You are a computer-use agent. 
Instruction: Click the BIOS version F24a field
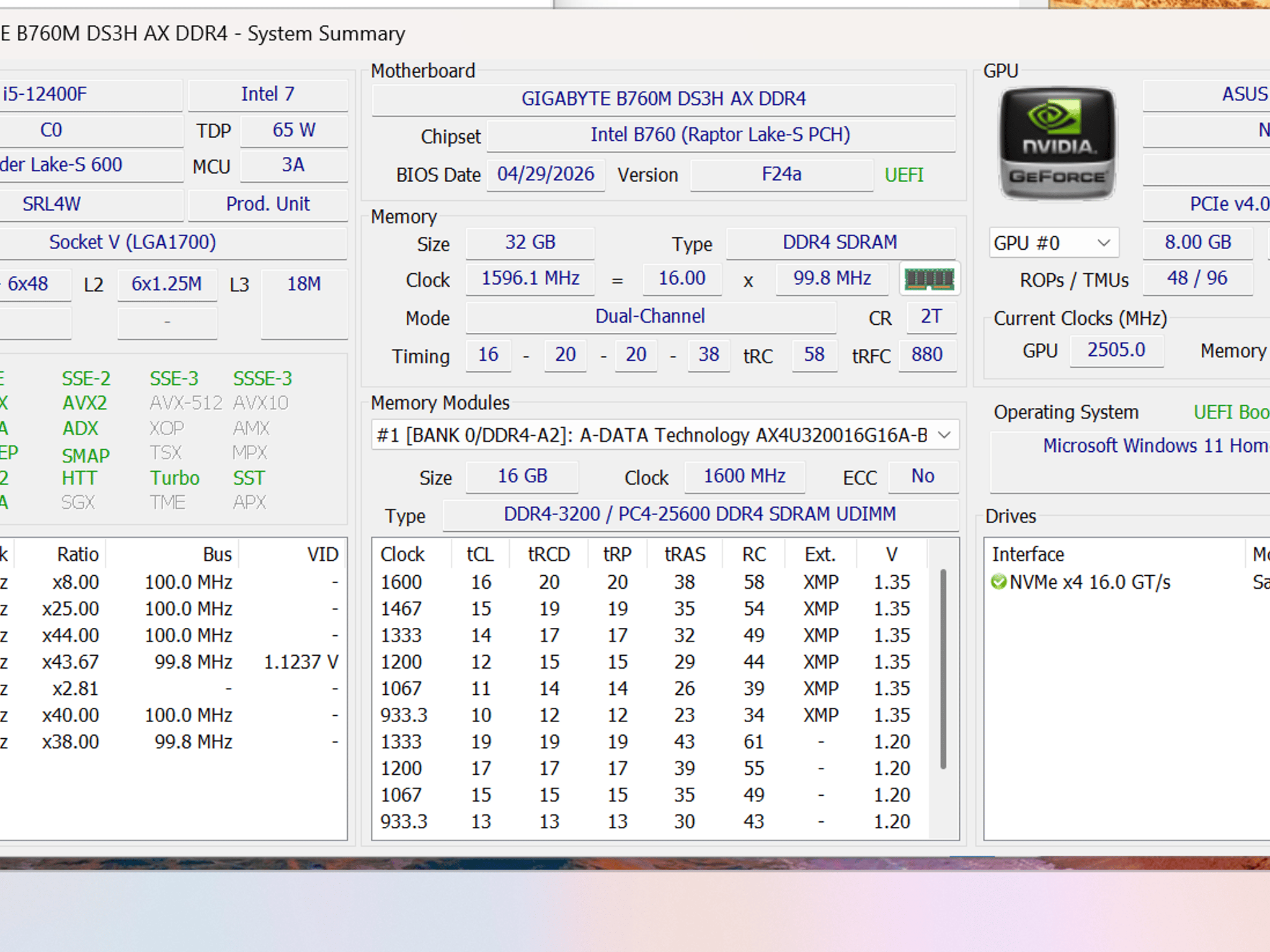[x=781, y=174]
